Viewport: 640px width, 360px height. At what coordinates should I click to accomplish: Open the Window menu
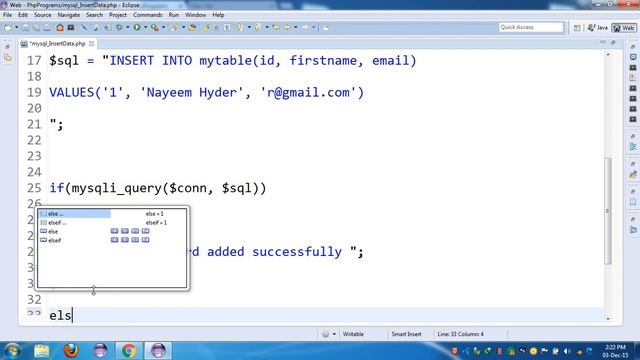point(195,15)
